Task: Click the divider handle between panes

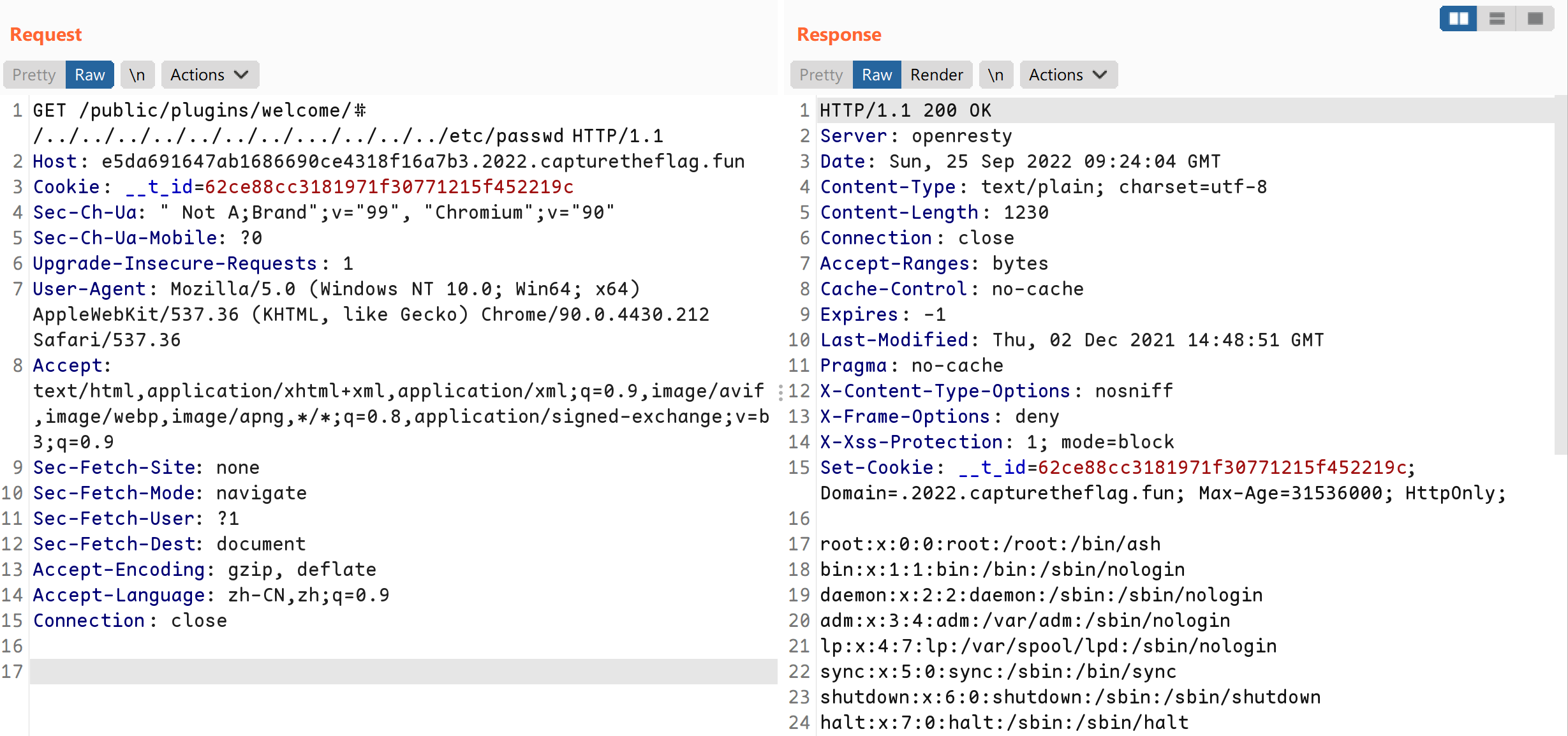Action: 781,392
